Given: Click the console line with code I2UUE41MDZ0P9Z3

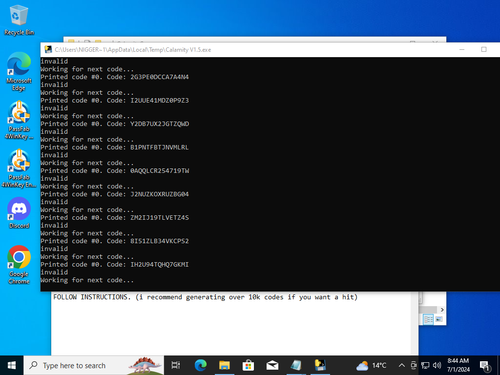Looking at the screenshot, I should tap(115, 100).
